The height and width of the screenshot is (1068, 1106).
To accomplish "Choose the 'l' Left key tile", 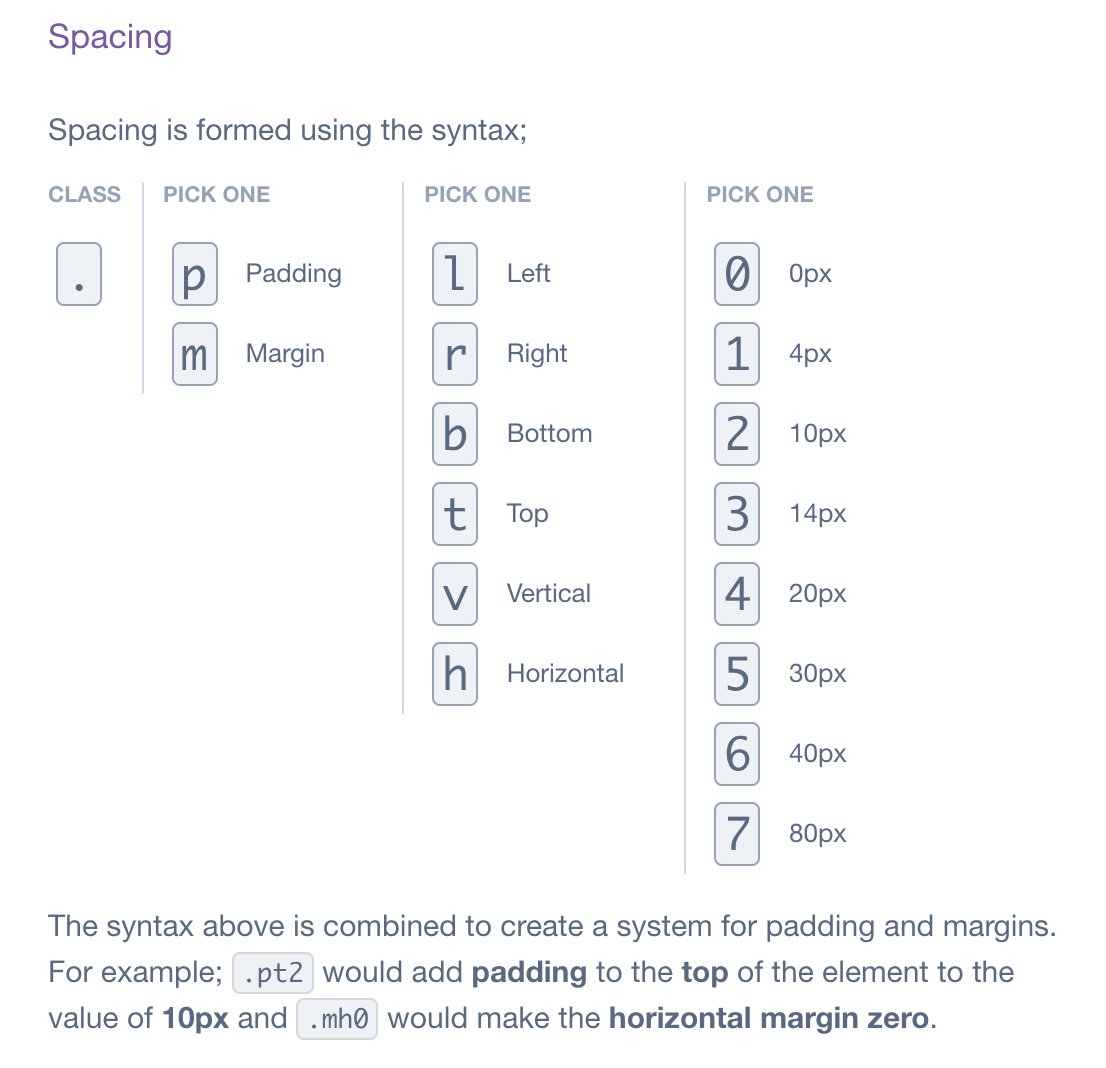I will (455, 274).
